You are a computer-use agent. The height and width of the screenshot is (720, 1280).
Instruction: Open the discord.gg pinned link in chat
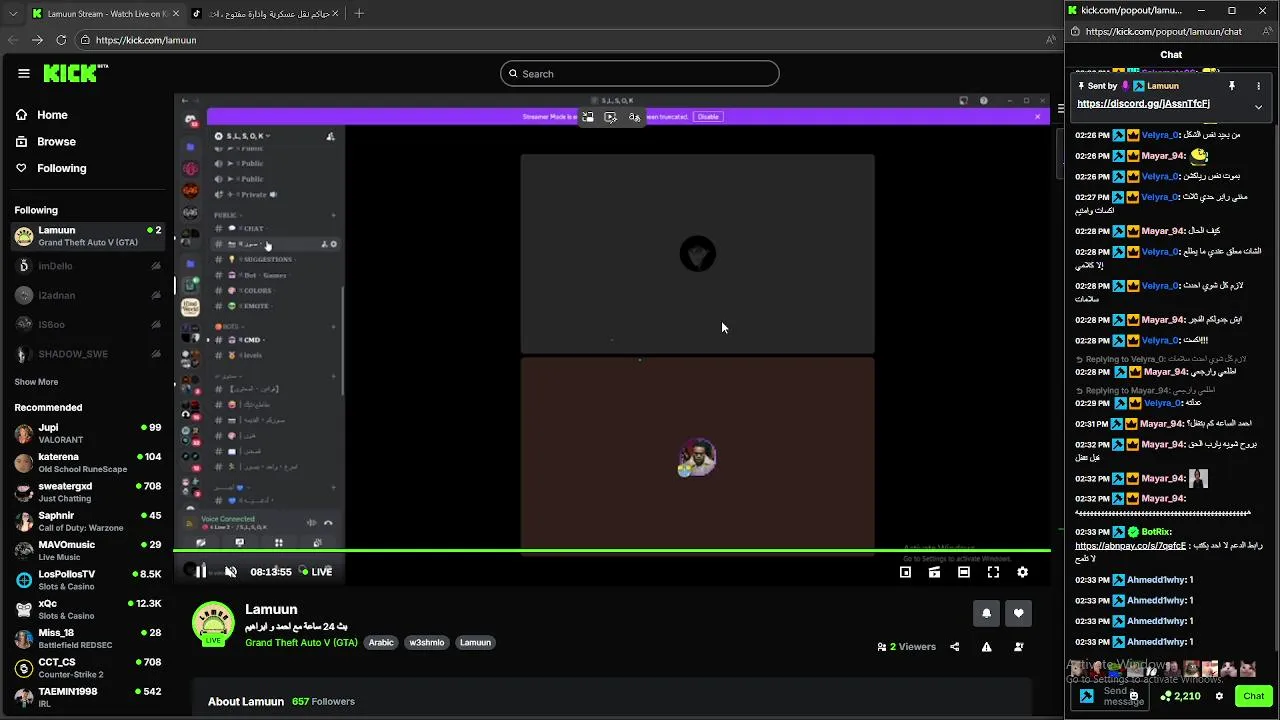pos(1143,104)
